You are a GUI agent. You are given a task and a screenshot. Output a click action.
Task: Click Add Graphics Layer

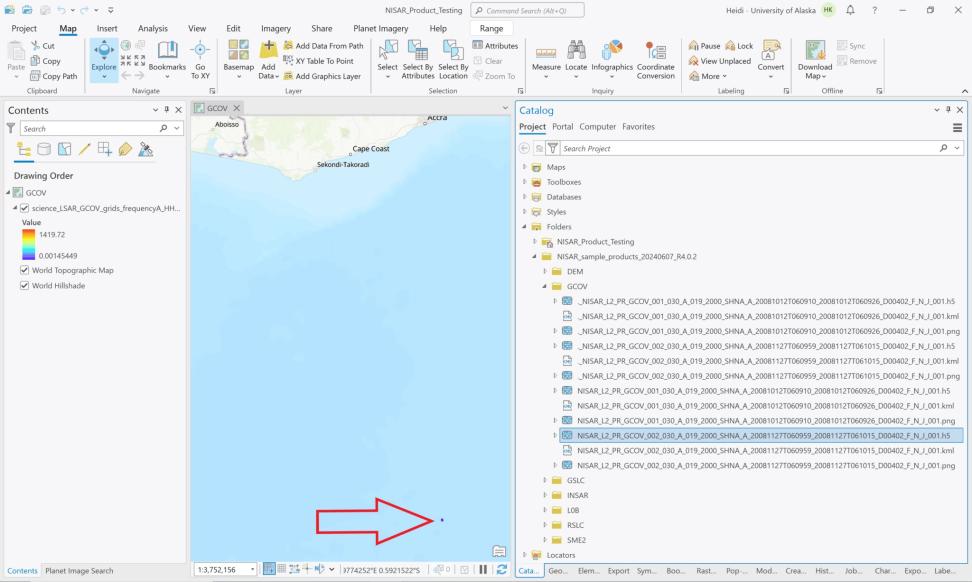[x=322, y=76]
